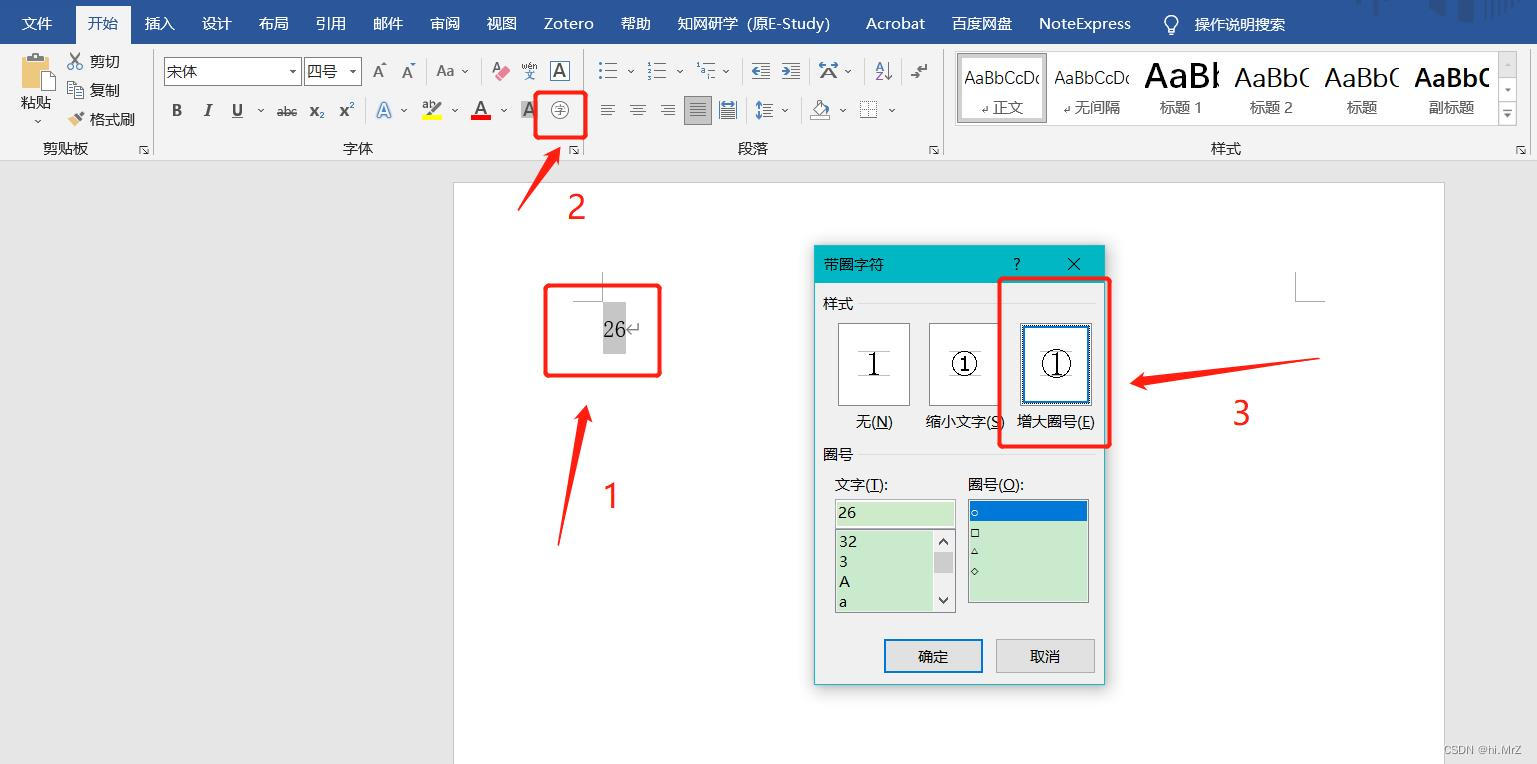
Task: Click the 文字 text field showing 26
Action: (895, 513)
